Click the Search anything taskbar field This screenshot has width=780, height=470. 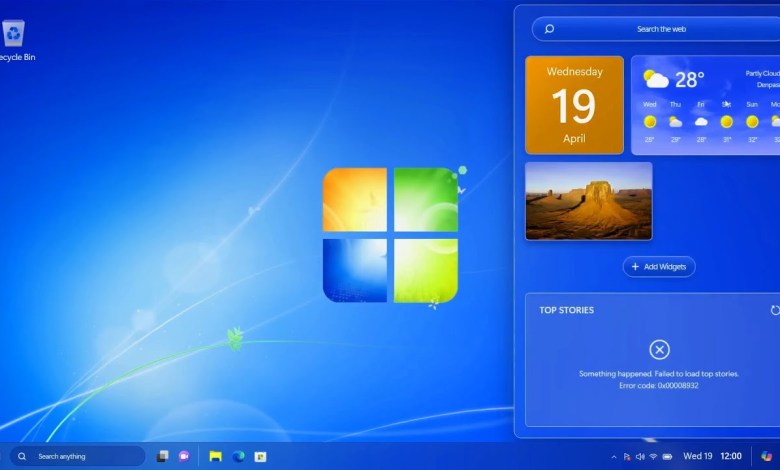pyautogui.click(x=77, y=456)
